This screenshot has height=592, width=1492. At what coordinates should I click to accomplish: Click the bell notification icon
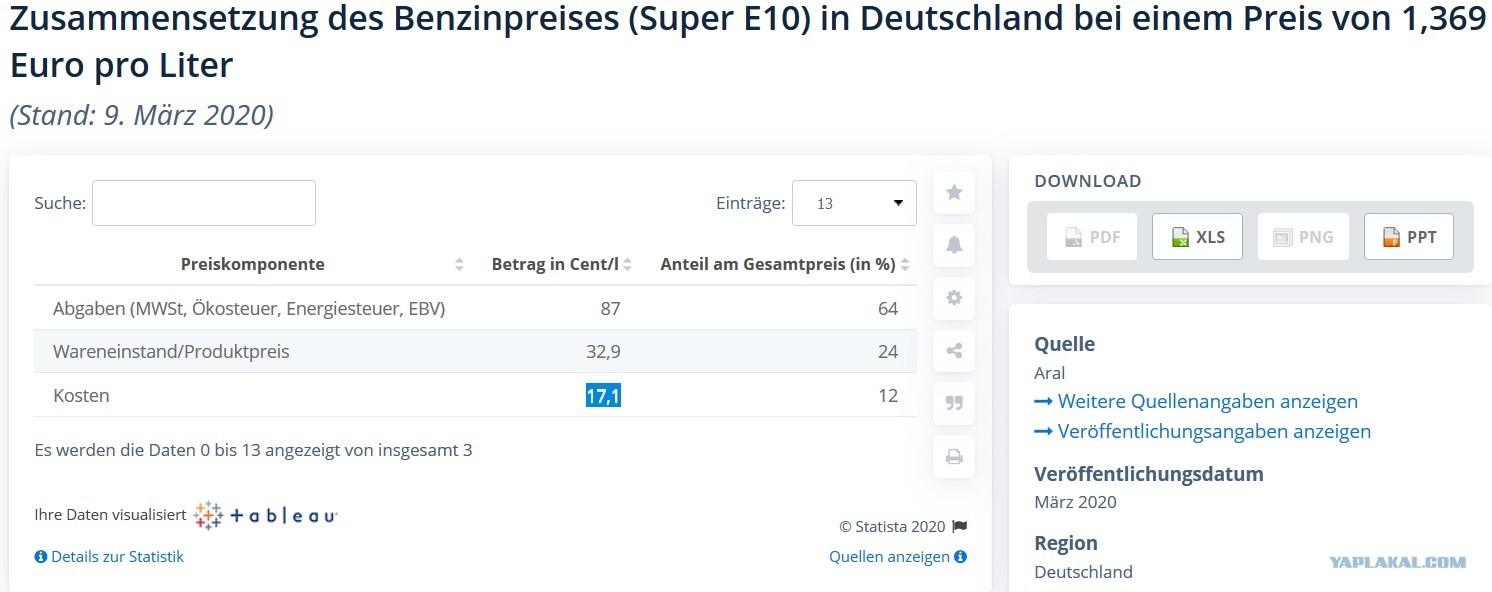954,245
